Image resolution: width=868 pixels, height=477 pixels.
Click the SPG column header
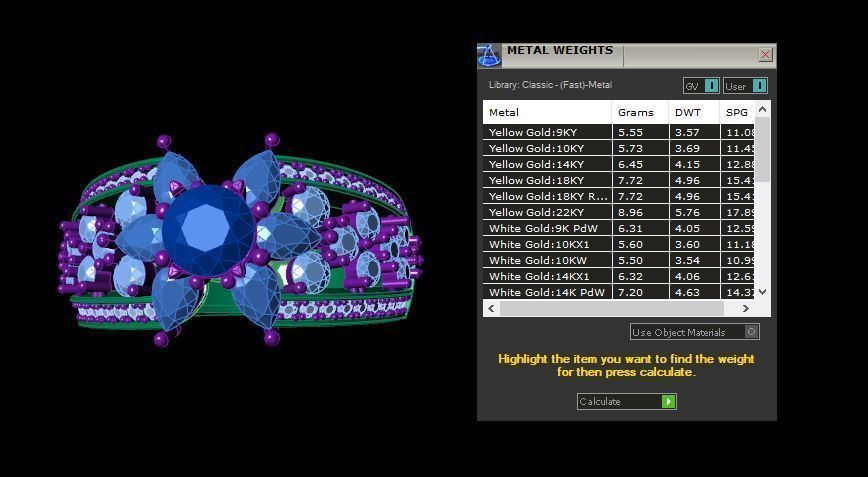tap(737, 112)
